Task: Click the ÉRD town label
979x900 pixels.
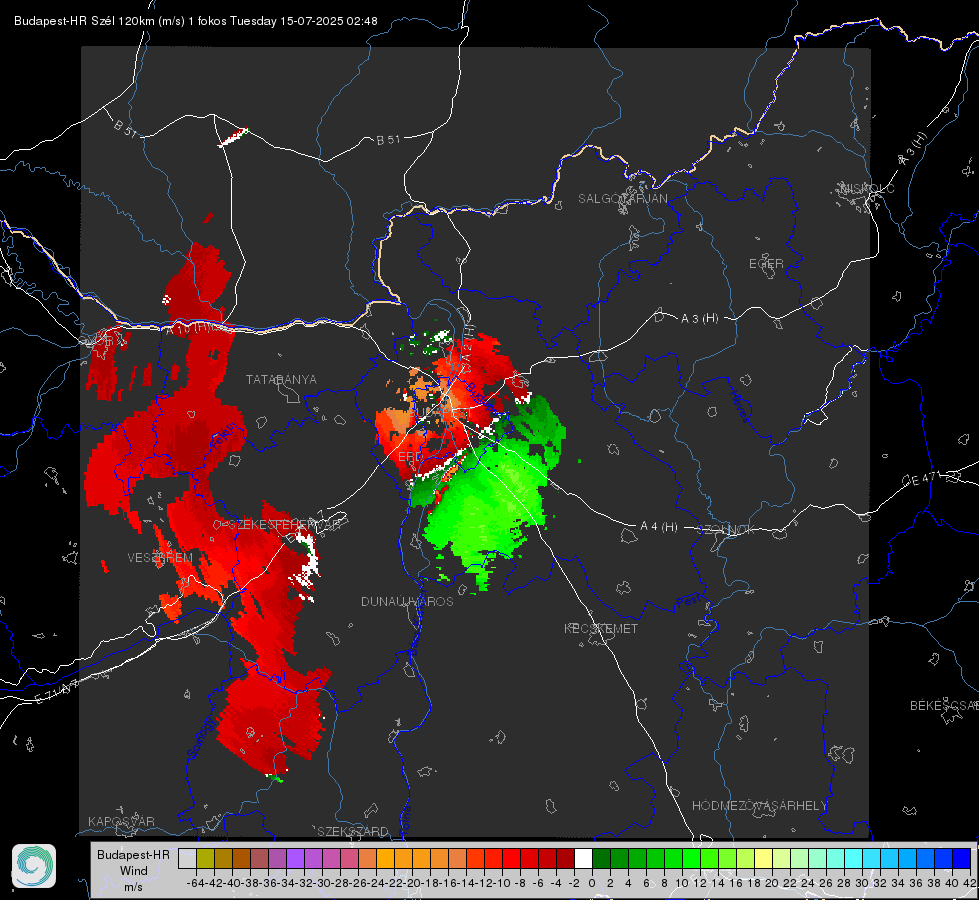Action: [410, 457]
